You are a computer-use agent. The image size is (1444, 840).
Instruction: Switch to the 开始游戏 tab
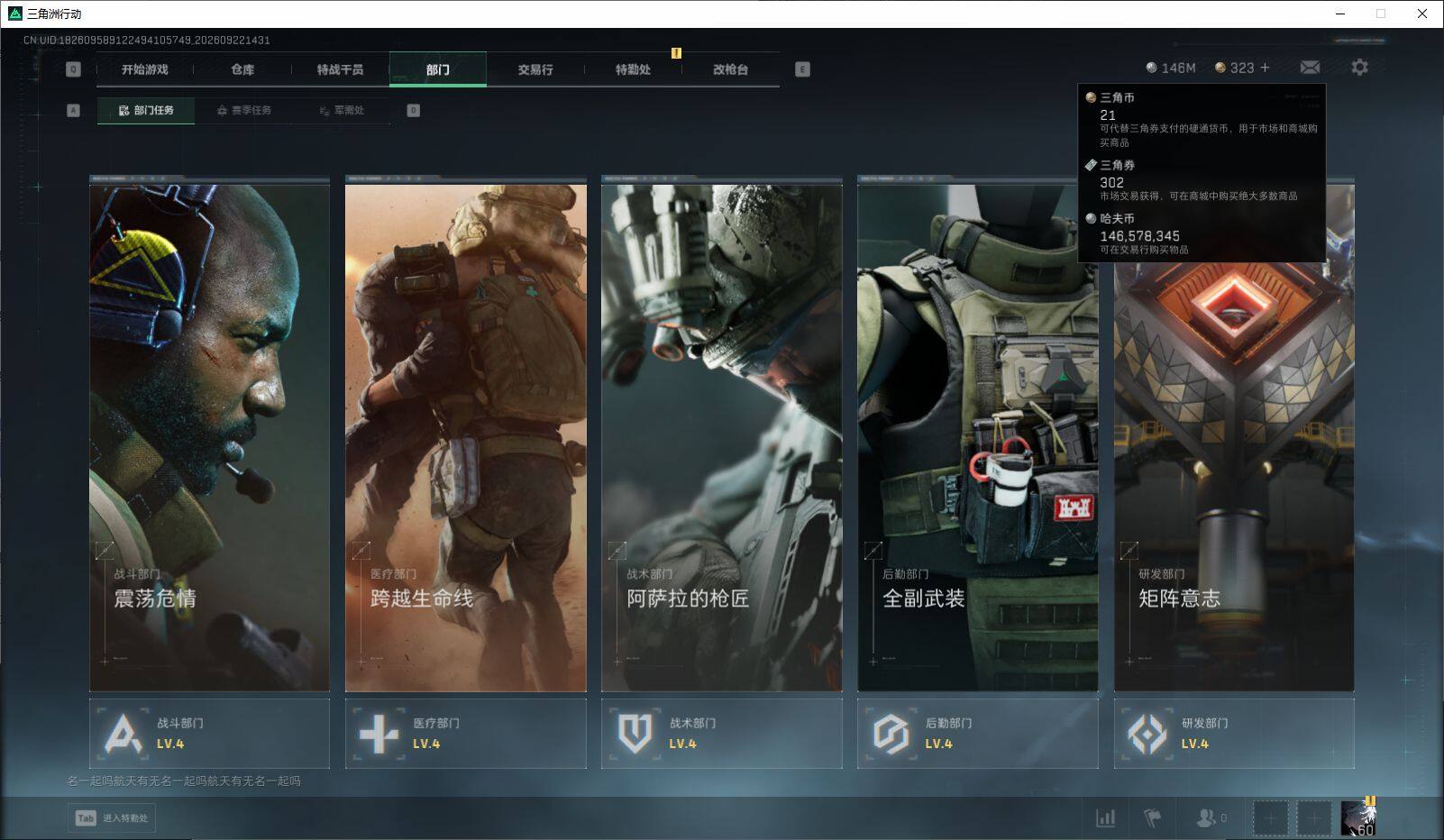(x=145, y=69)
